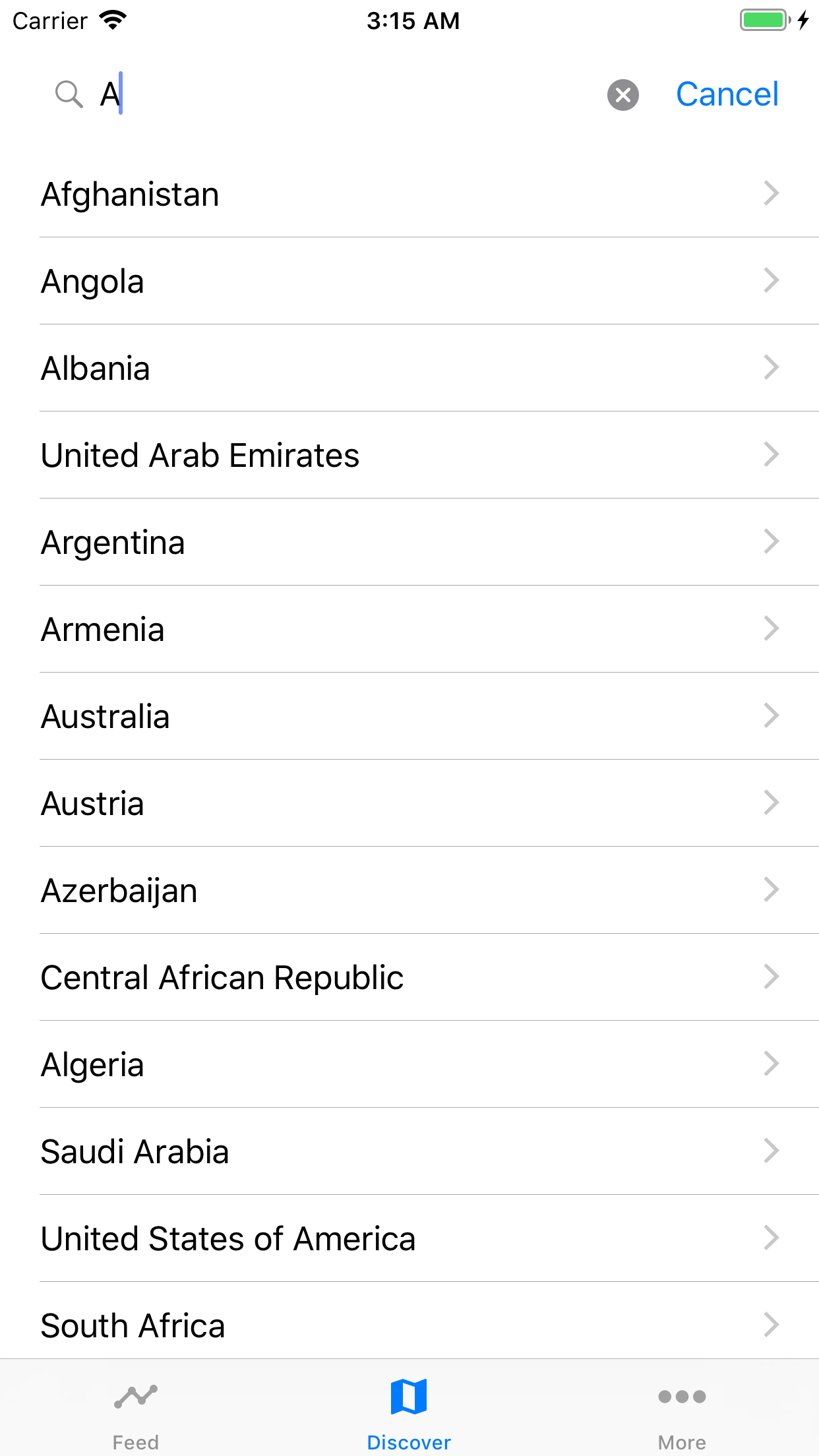Tap the magnifying glass search icon
This screenshot has width=819, height=1456.
pyautogui.click(x=69, y=94)
